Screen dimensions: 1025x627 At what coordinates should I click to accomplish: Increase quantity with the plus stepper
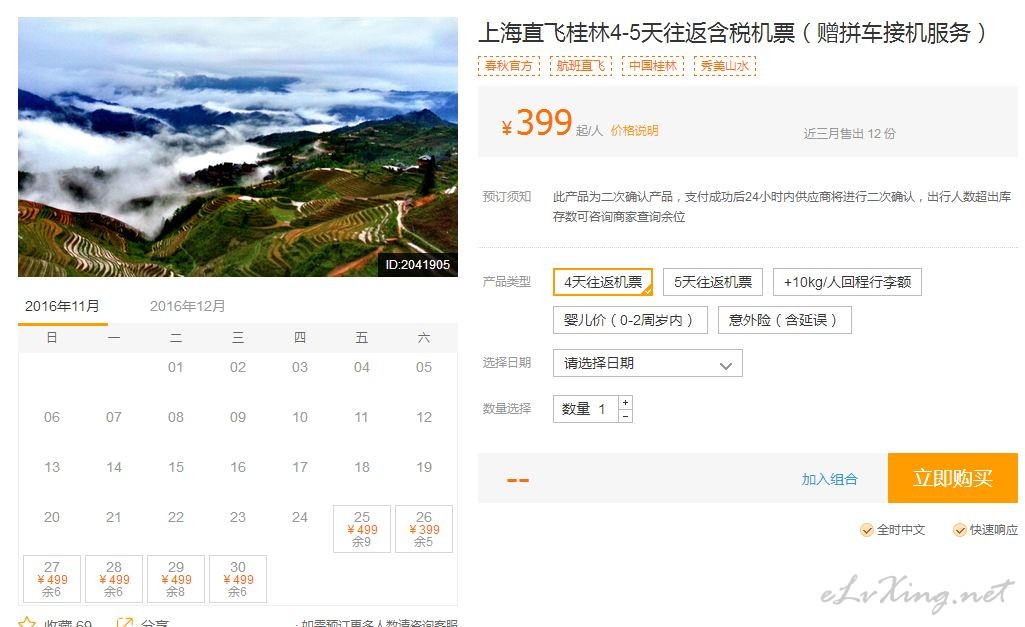(x=626, y=402)
